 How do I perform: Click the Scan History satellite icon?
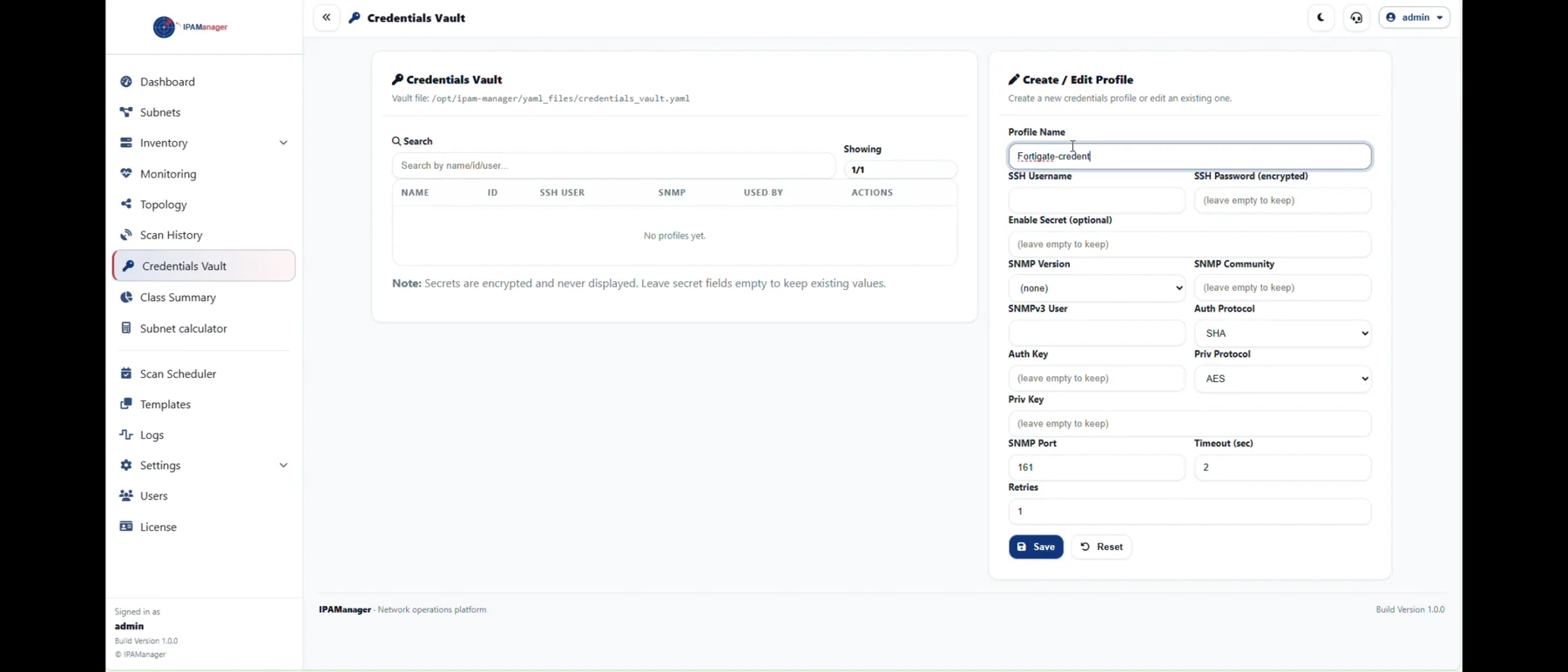126,235
